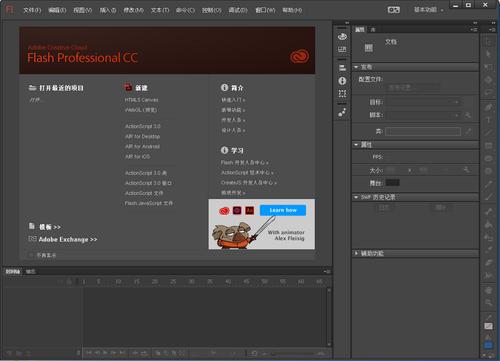Click the Flash JavaScript 文件 link
The image size is (500, 361).
[149, 203]
